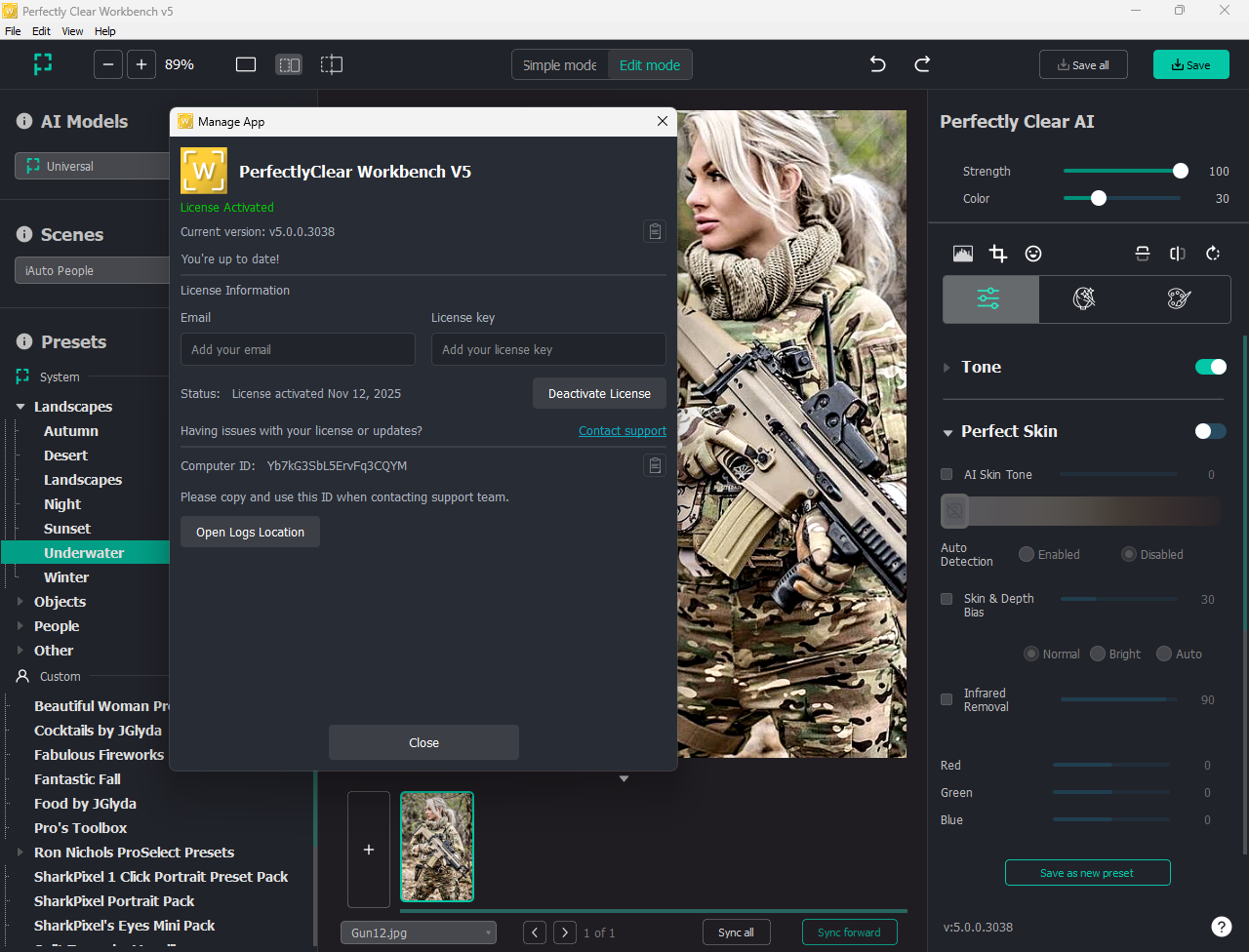
Task: Go to the next image arrow
Action: tap(565, 932)
